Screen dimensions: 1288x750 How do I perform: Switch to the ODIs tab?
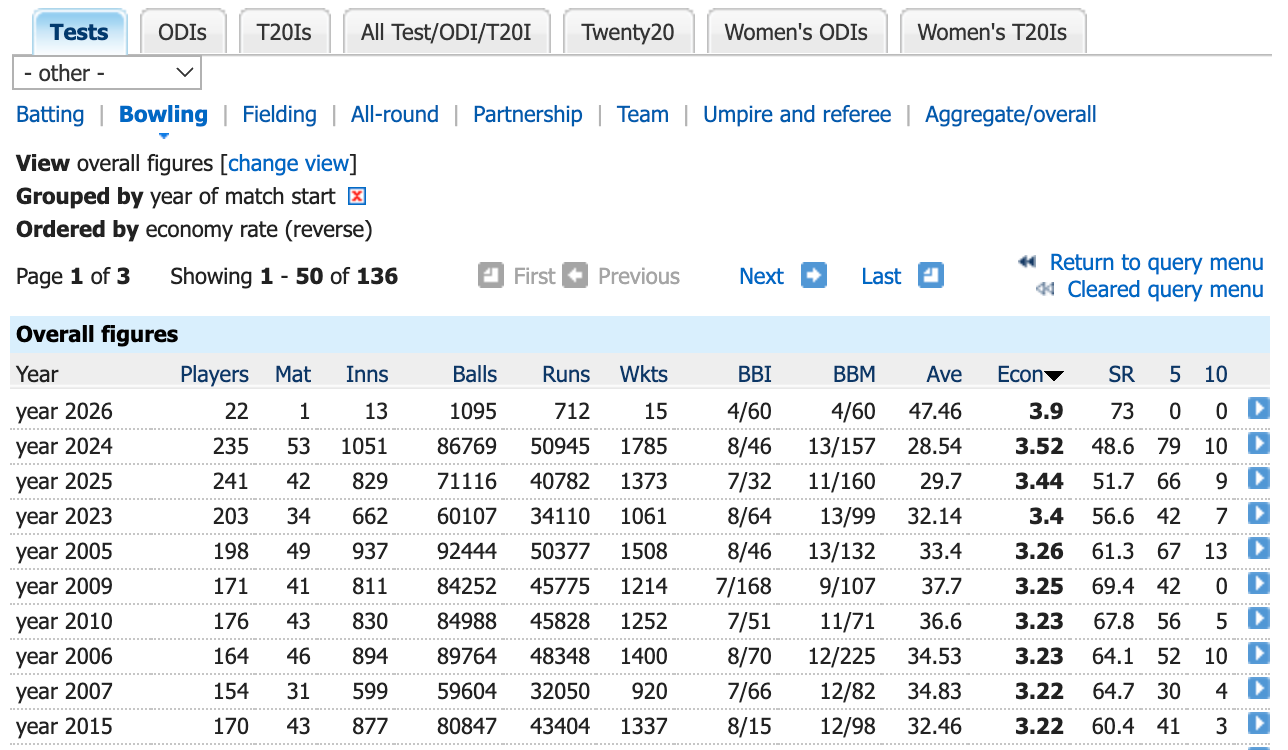183,32
